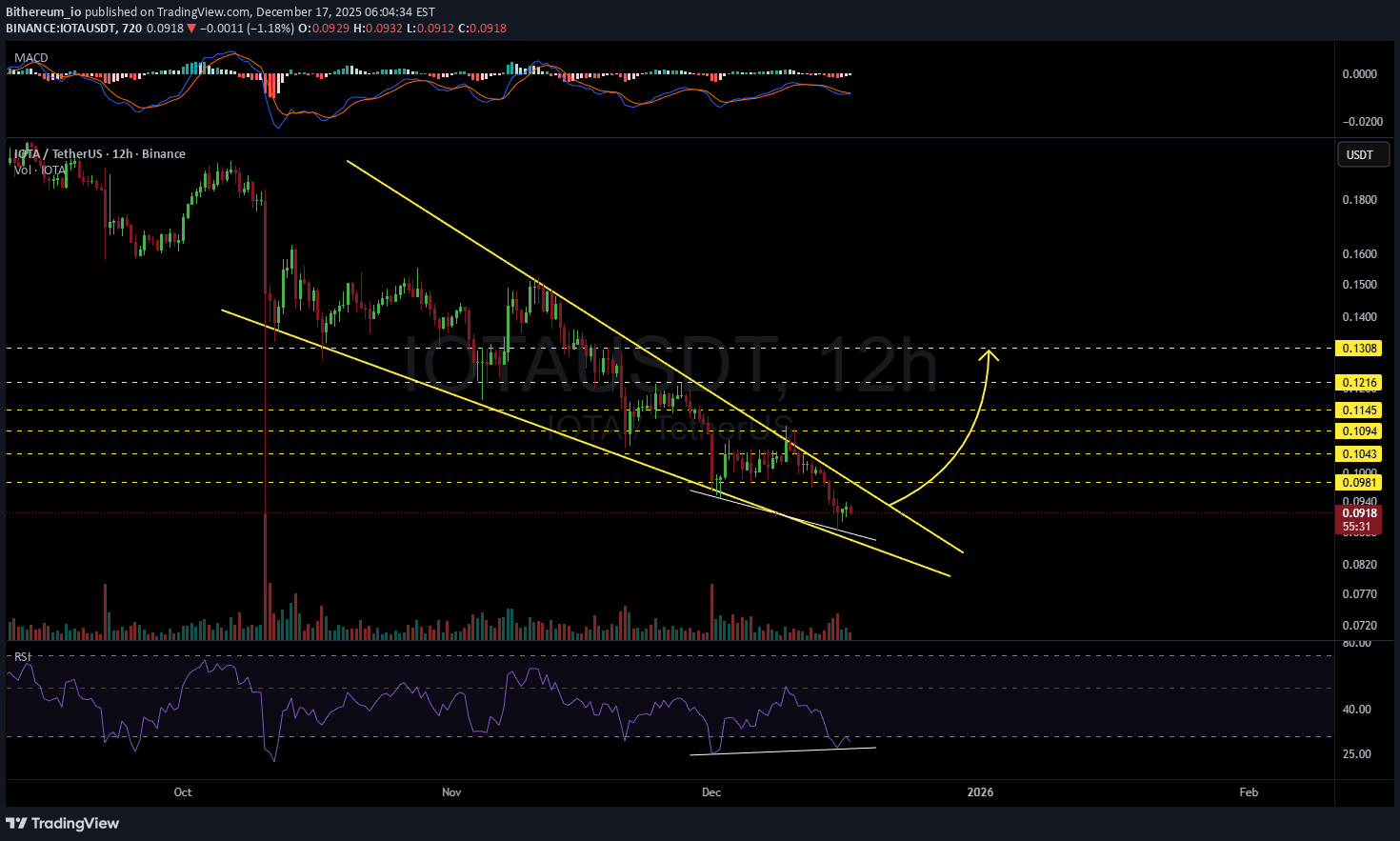1400x841 pixels.
Task: Select the RSI indicator label
Action: coord(22,657)
